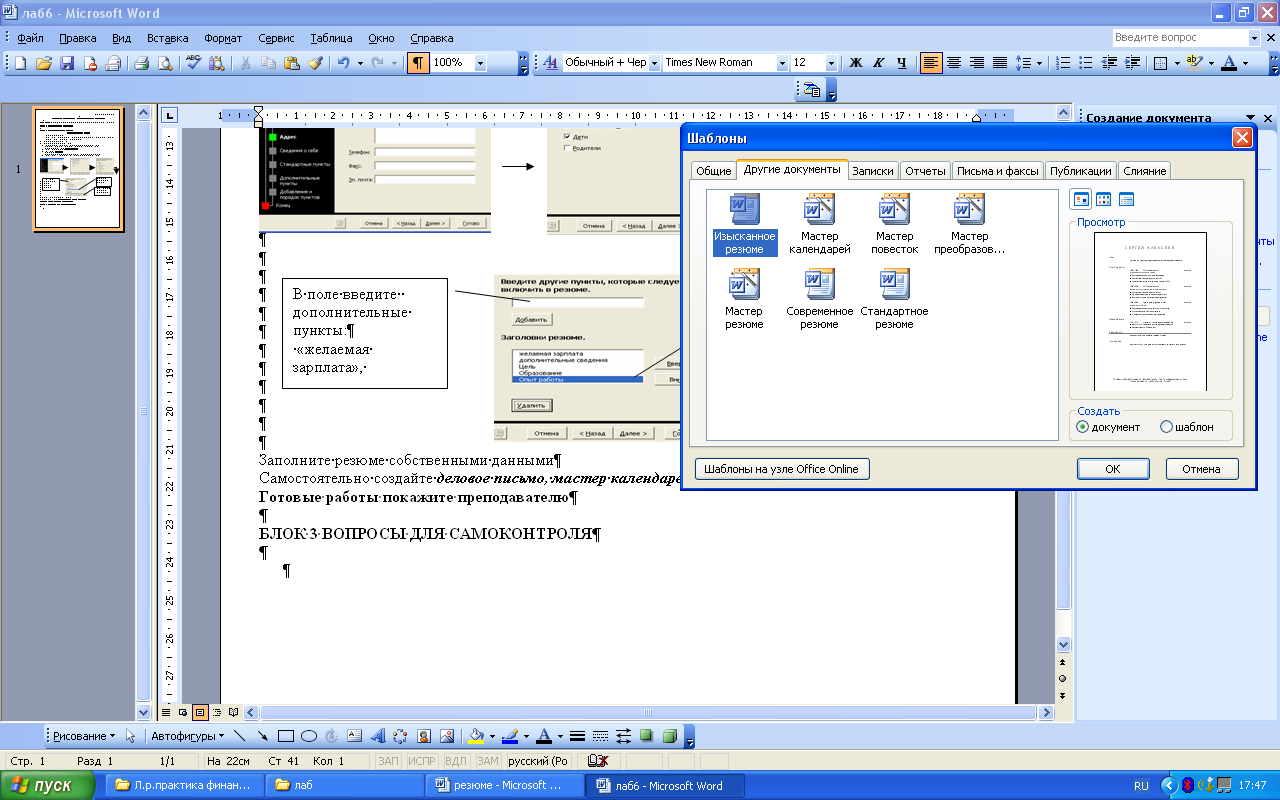
Task: Open the Автофигуры shapes menu
Action: (187, 736)
